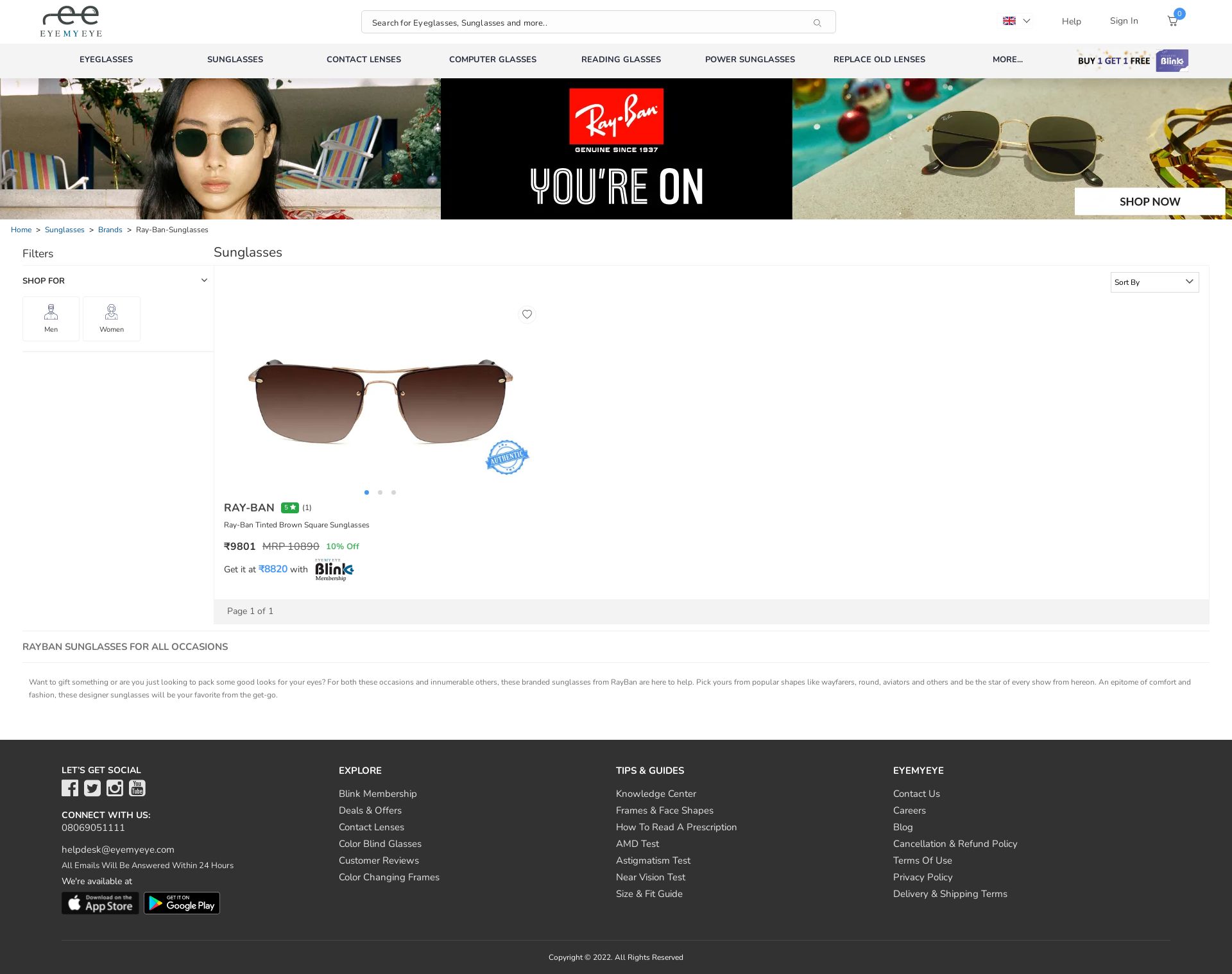Click the search input field

(x=599, y=22)
